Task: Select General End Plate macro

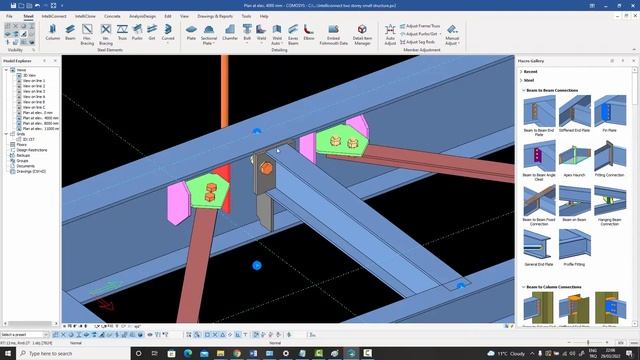Action: click(538, 248)
